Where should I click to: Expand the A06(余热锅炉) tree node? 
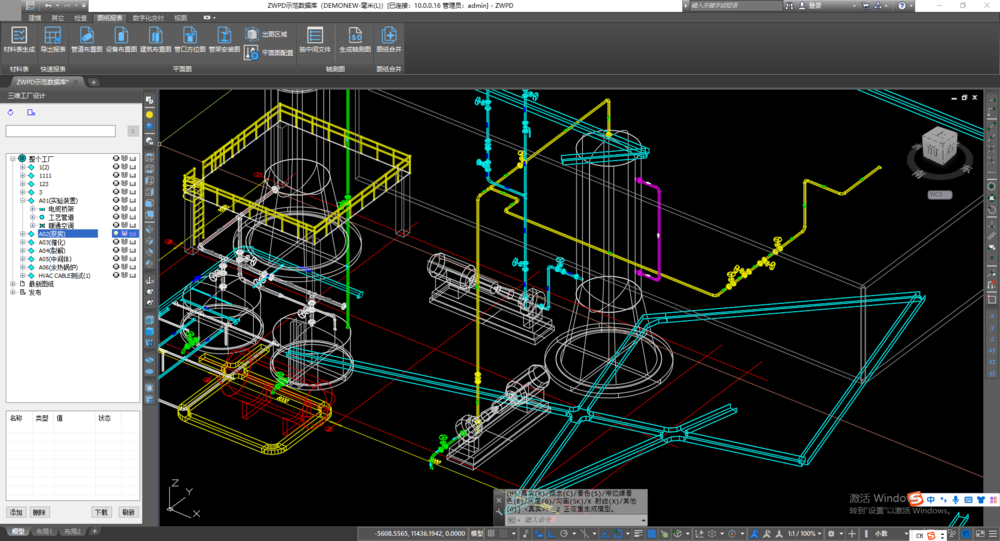coord(22,267)
